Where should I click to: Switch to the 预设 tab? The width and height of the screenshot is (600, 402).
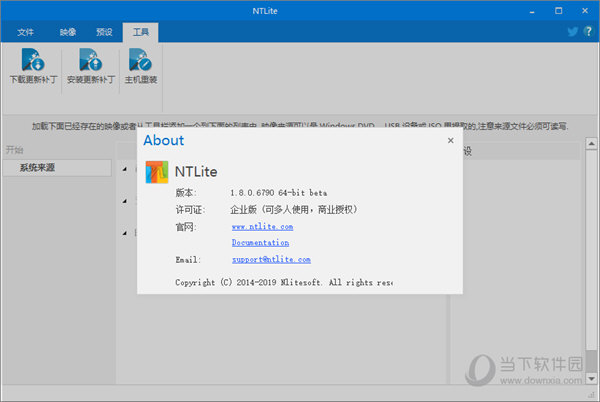104,32
